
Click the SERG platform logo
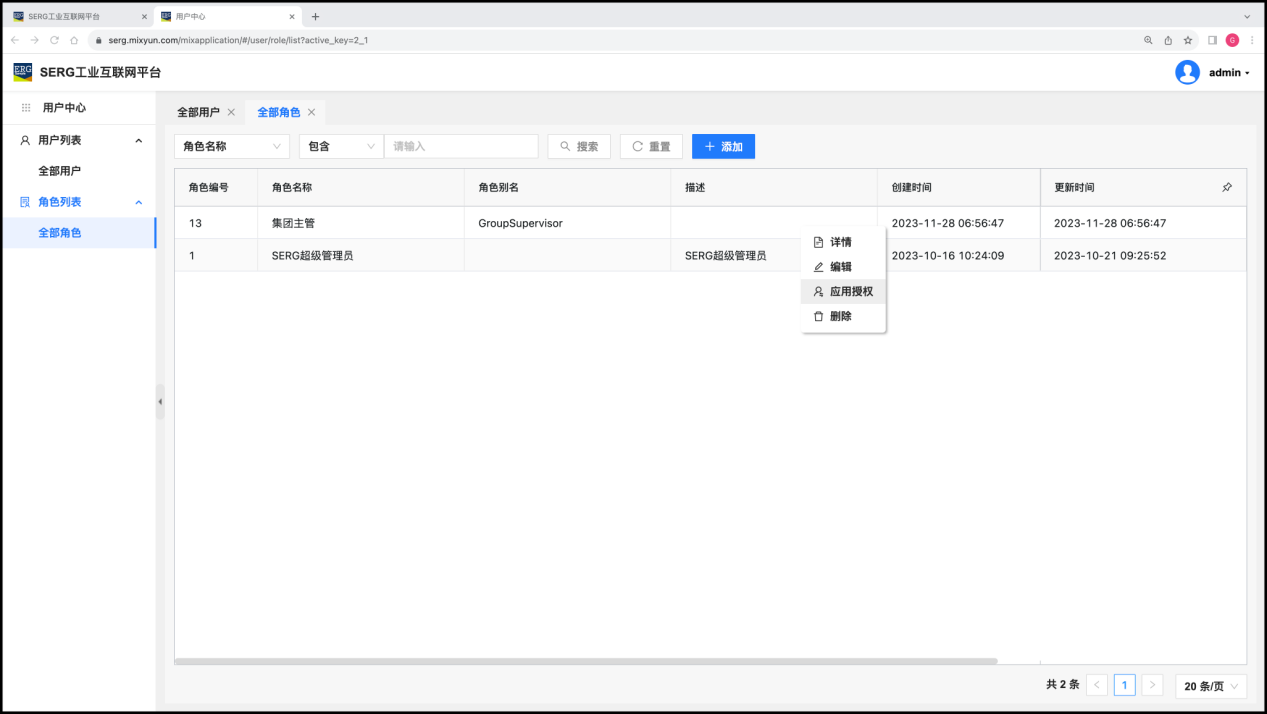click(22, 72)
